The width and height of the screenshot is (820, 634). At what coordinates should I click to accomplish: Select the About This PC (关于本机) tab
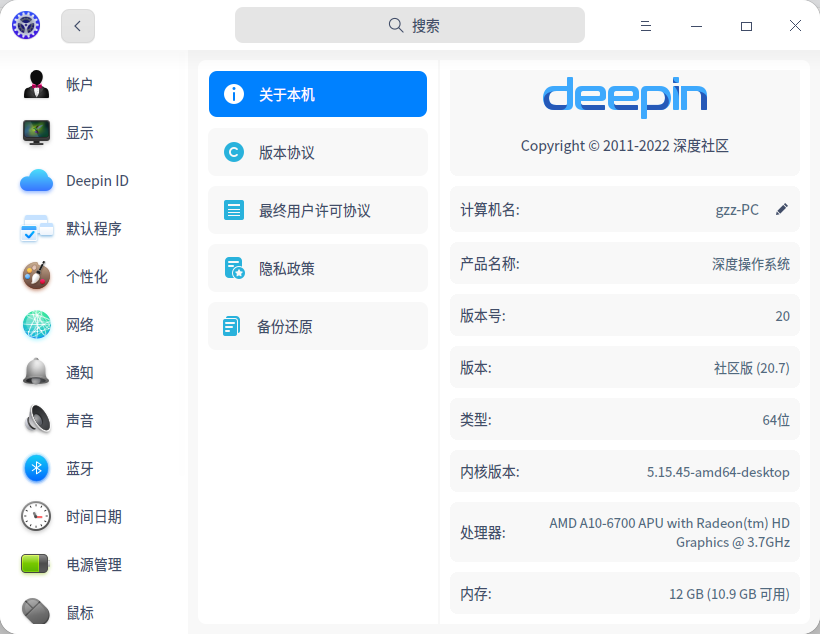[318, 95]
